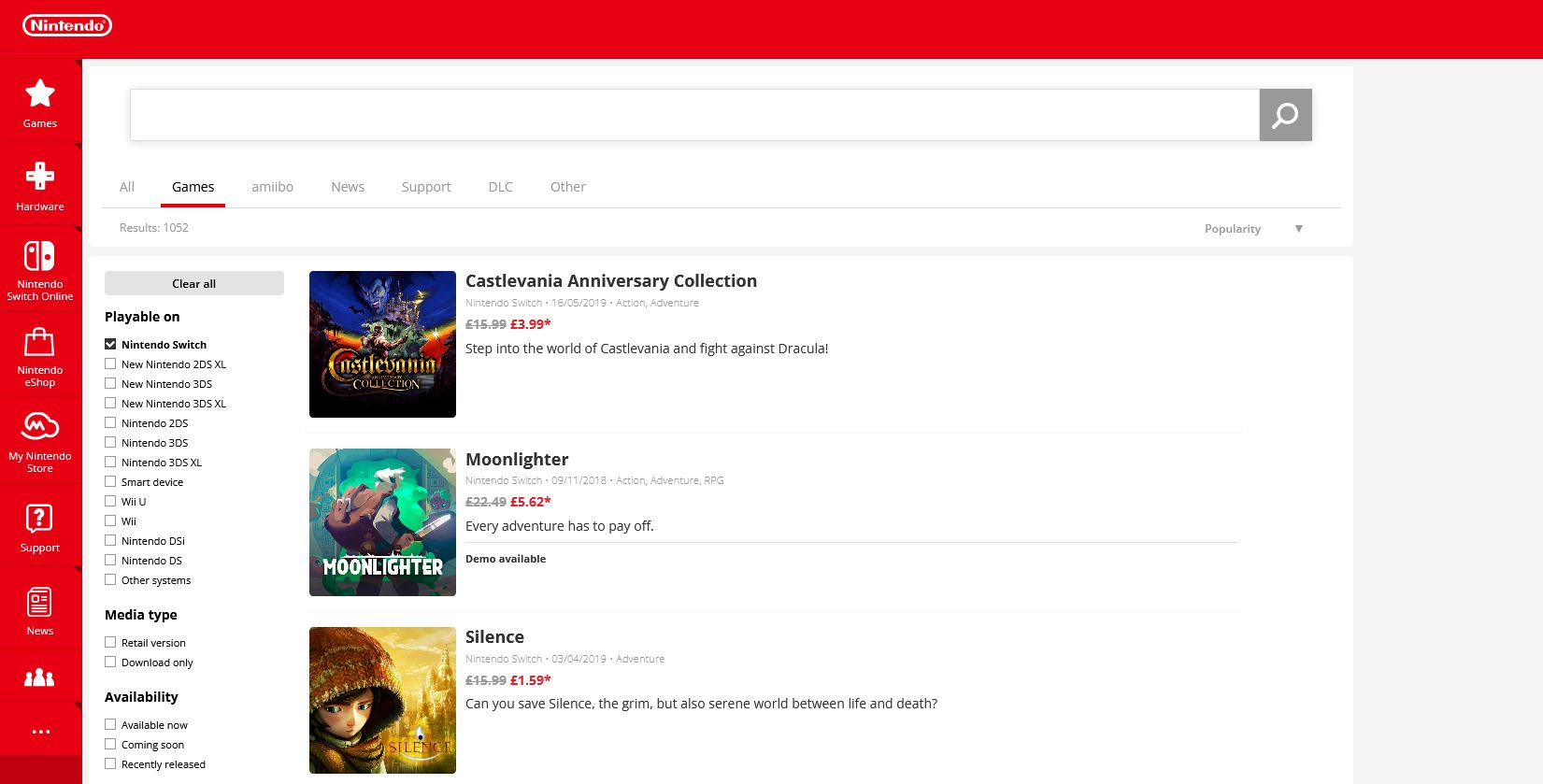Select the Wii U platform checkbox
Screen dimensions: 1543x784
tap(110, 501)
